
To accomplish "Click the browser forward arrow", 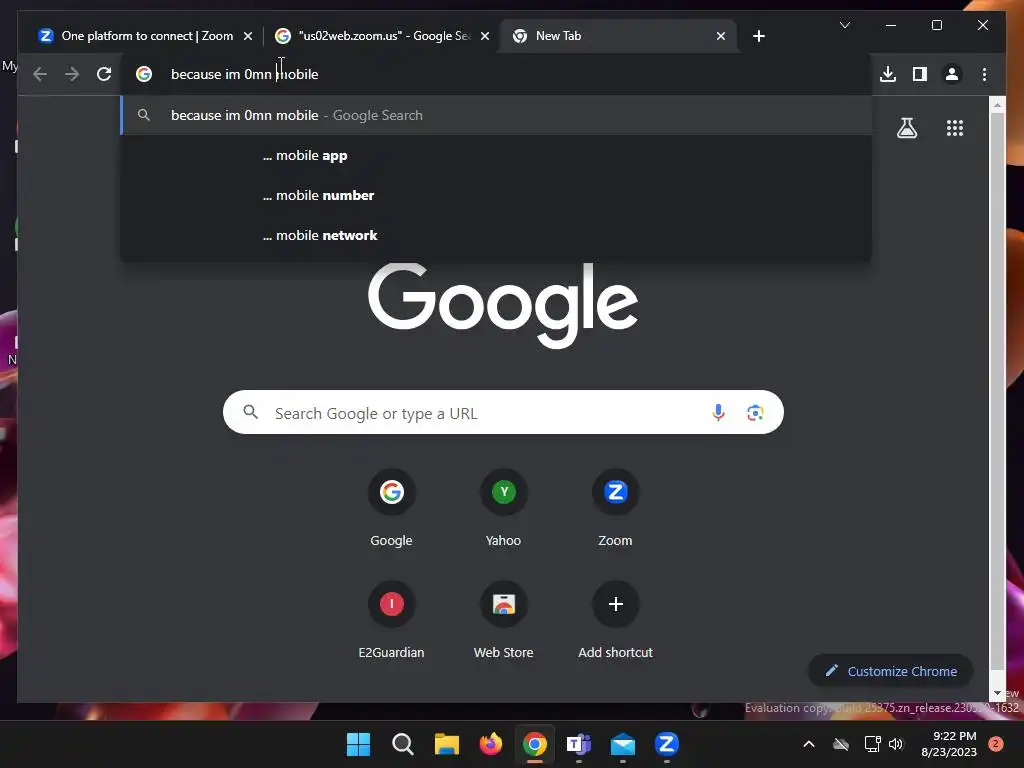I will [x=72, y=74].
